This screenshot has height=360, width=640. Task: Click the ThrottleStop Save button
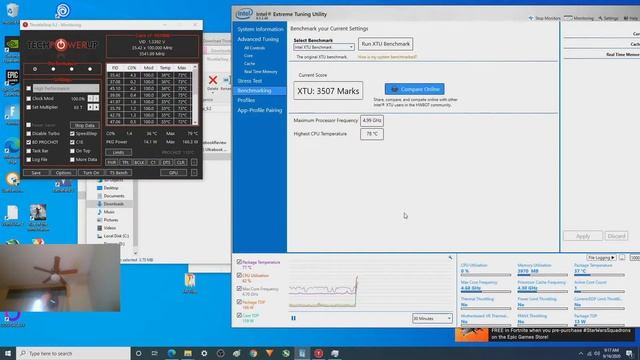click(36, 173)
